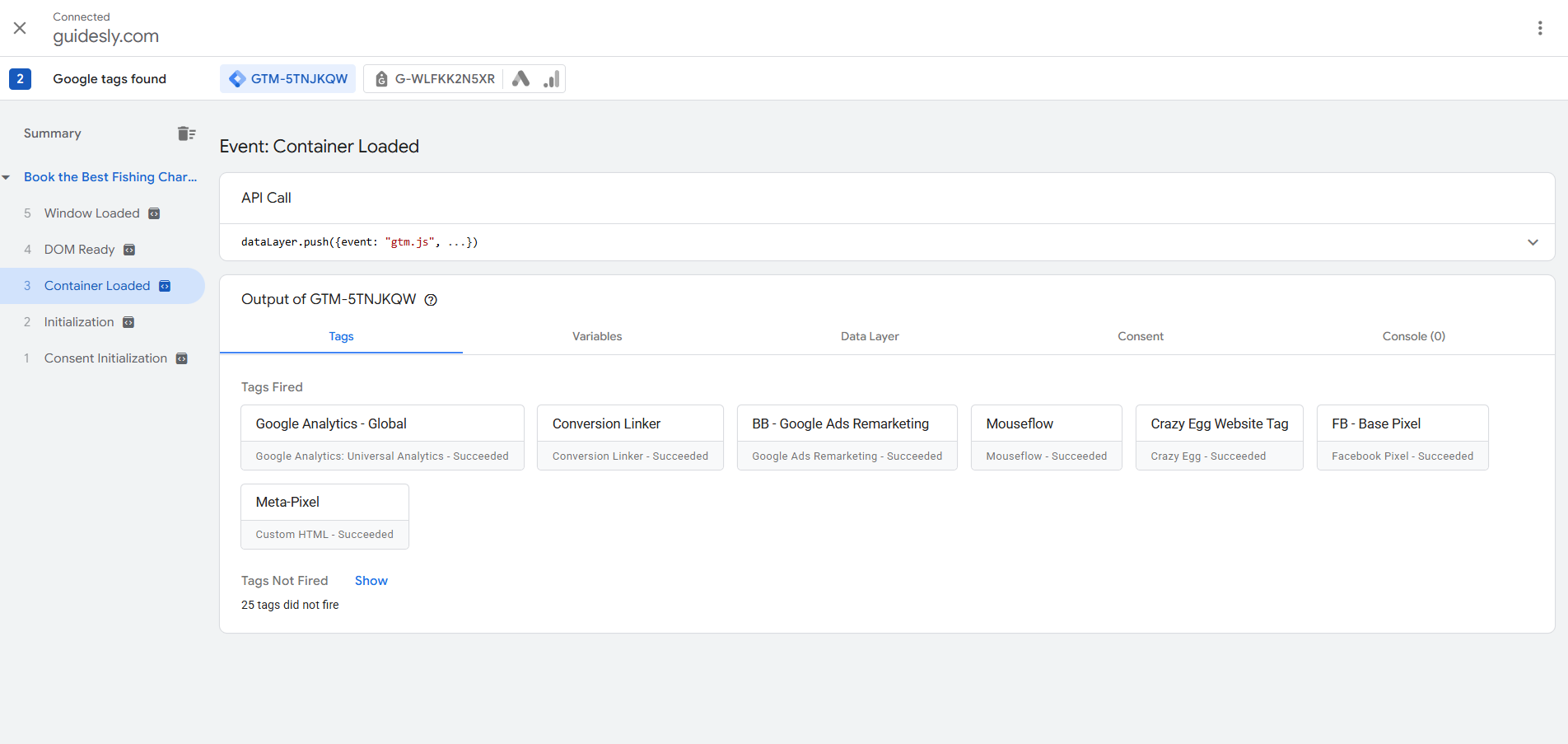Expand the API Call dataLayer.push details
Viewport: 1568px width, 744px height.
(1532, 242)
